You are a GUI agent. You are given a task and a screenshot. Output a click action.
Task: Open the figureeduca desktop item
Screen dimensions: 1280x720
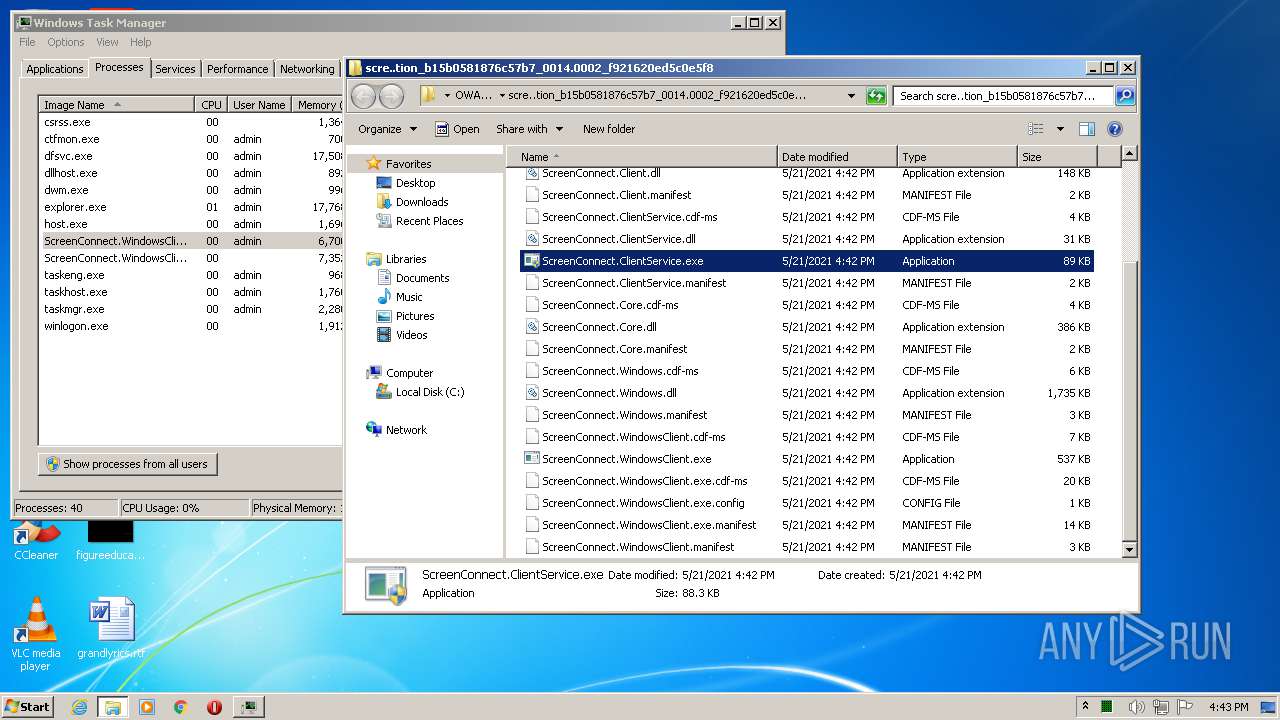click(x=110, y=541)
